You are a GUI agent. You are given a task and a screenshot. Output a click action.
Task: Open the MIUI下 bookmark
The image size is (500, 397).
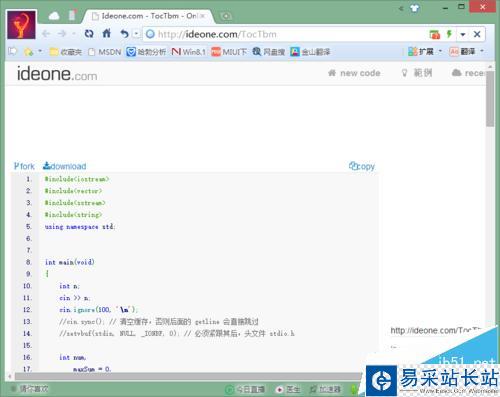229,52
